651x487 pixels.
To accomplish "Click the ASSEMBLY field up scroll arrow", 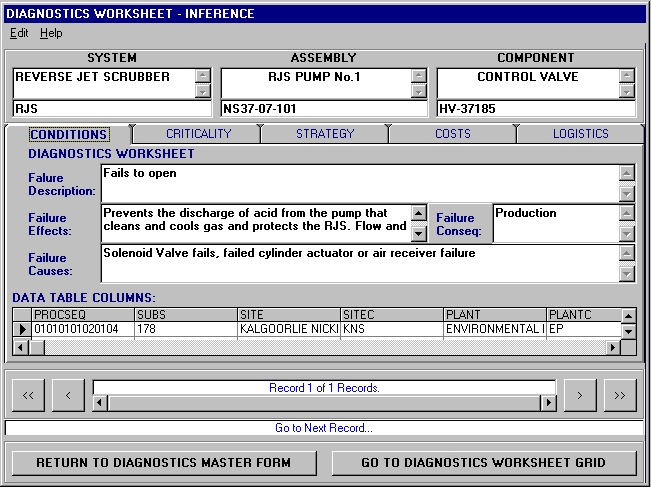I will pyautogui.click(x=418, y=76).
